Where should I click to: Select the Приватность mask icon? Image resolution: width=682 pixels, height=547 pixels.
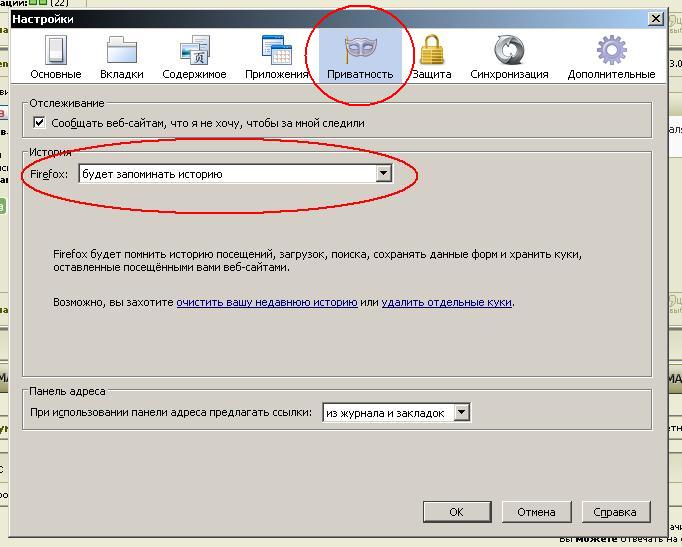tap(359, 49)
